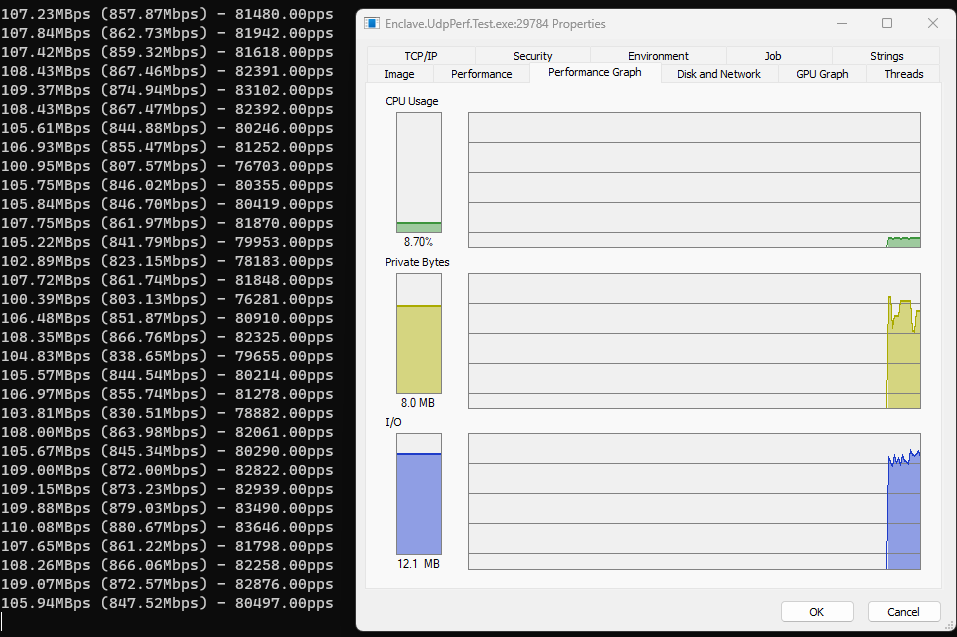Open the Environment tab
This screenshot has height=637, width=957.
[x=658, y=56]
